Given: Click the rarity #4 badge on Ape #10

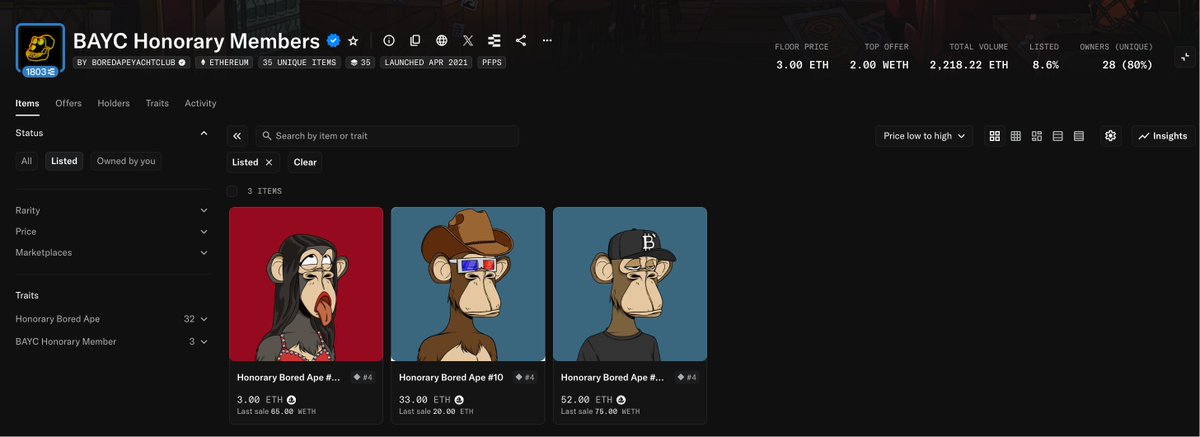Looking at the screenshot, I should [525, 378].
